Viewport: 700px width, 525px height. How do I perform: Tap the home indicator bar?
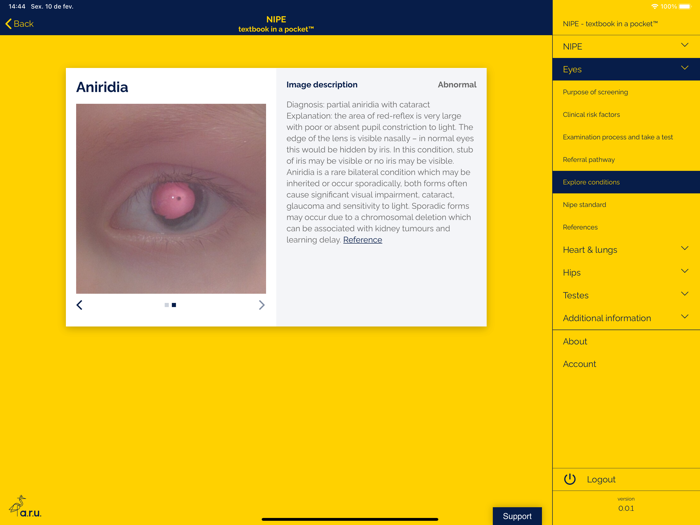(x=350, y=519)
